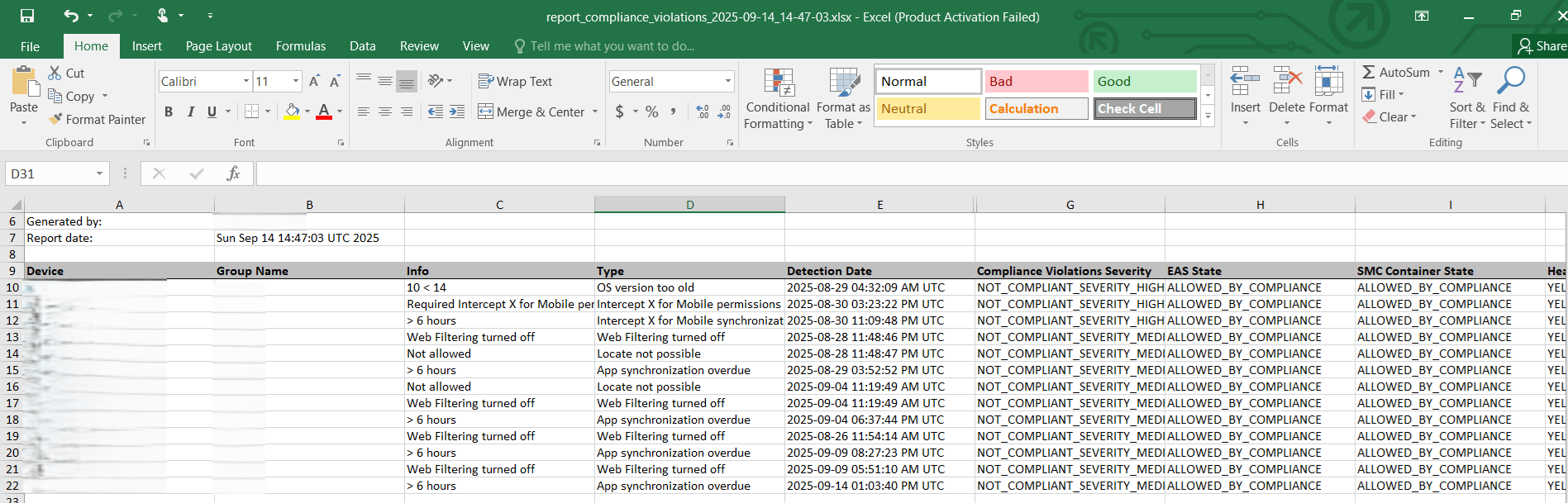Viewport: 1568px width, 503px height.
Task: Apply the Check Cell style
Action: pyautogui.click(x=1145, y=108)
